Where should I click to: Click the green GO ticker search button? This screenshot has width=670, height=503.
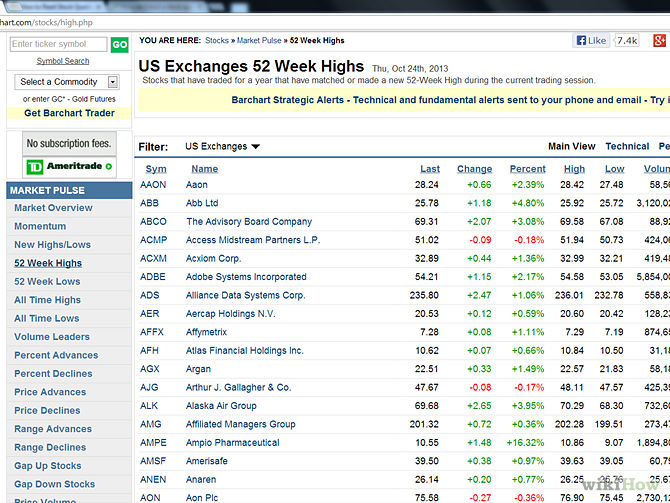(119, 45)
